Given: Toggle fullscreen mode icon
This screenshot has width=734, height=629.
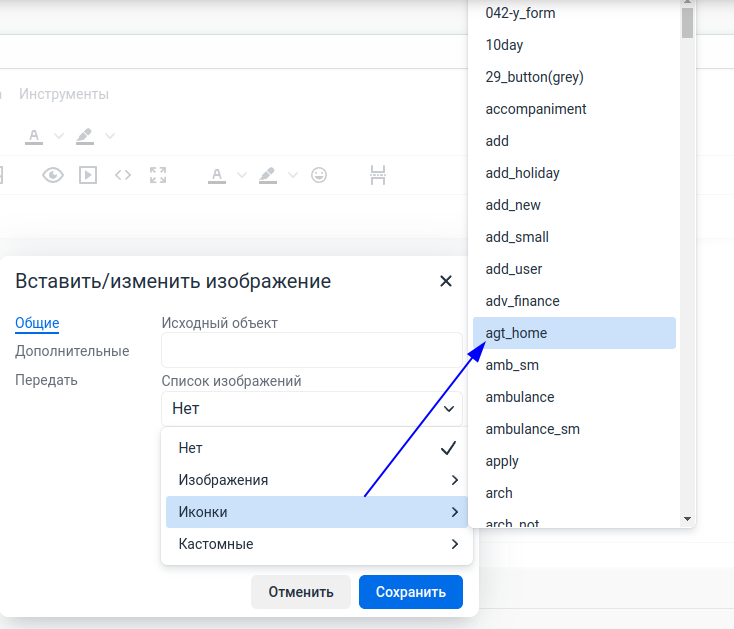Looking at the screenshot, I should click(x=157, y=175).
